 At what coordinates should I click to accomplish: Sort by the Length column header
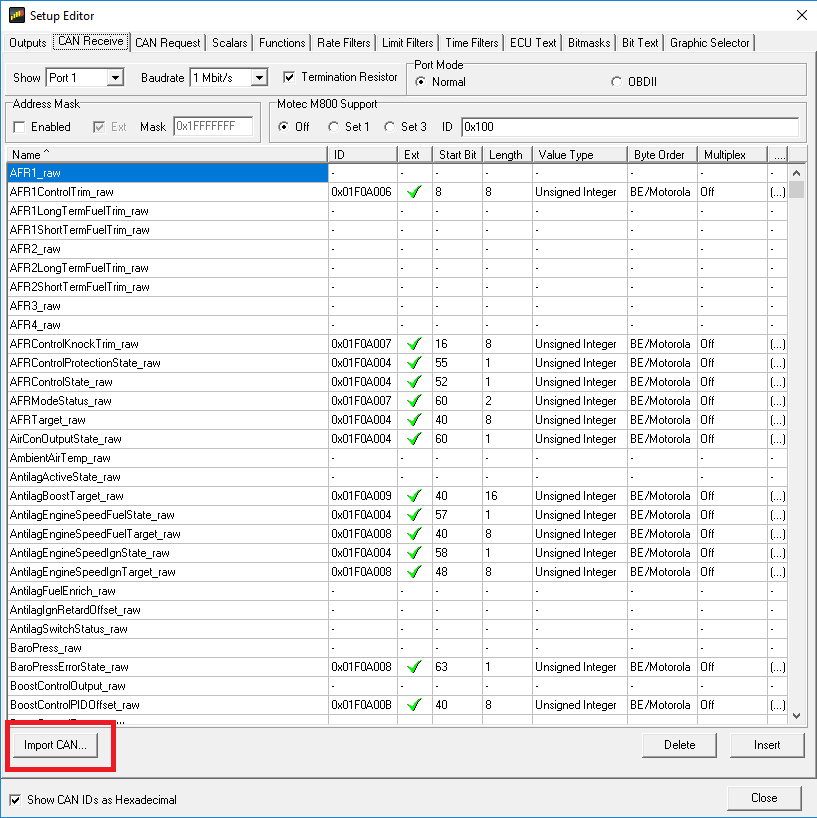(x=507, y=154)
